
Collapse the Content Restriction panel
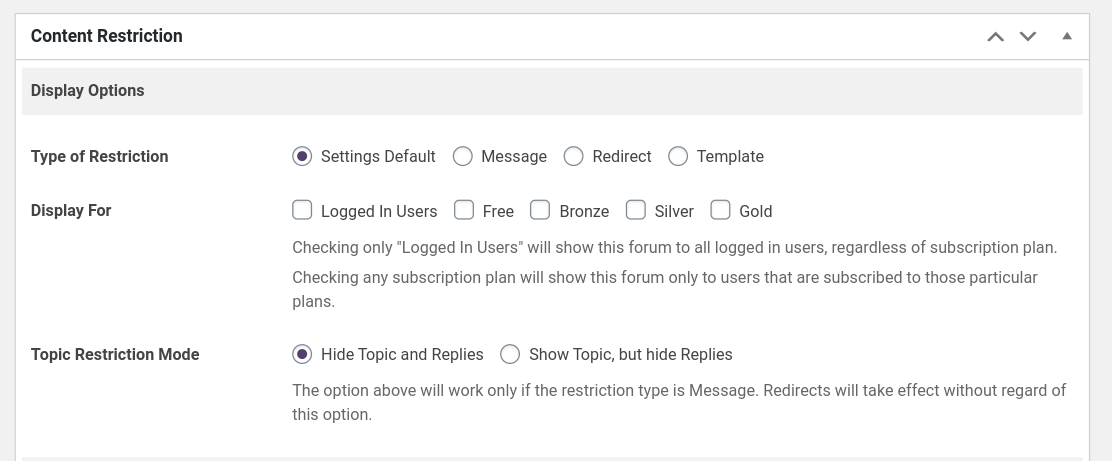[1067, 36]
